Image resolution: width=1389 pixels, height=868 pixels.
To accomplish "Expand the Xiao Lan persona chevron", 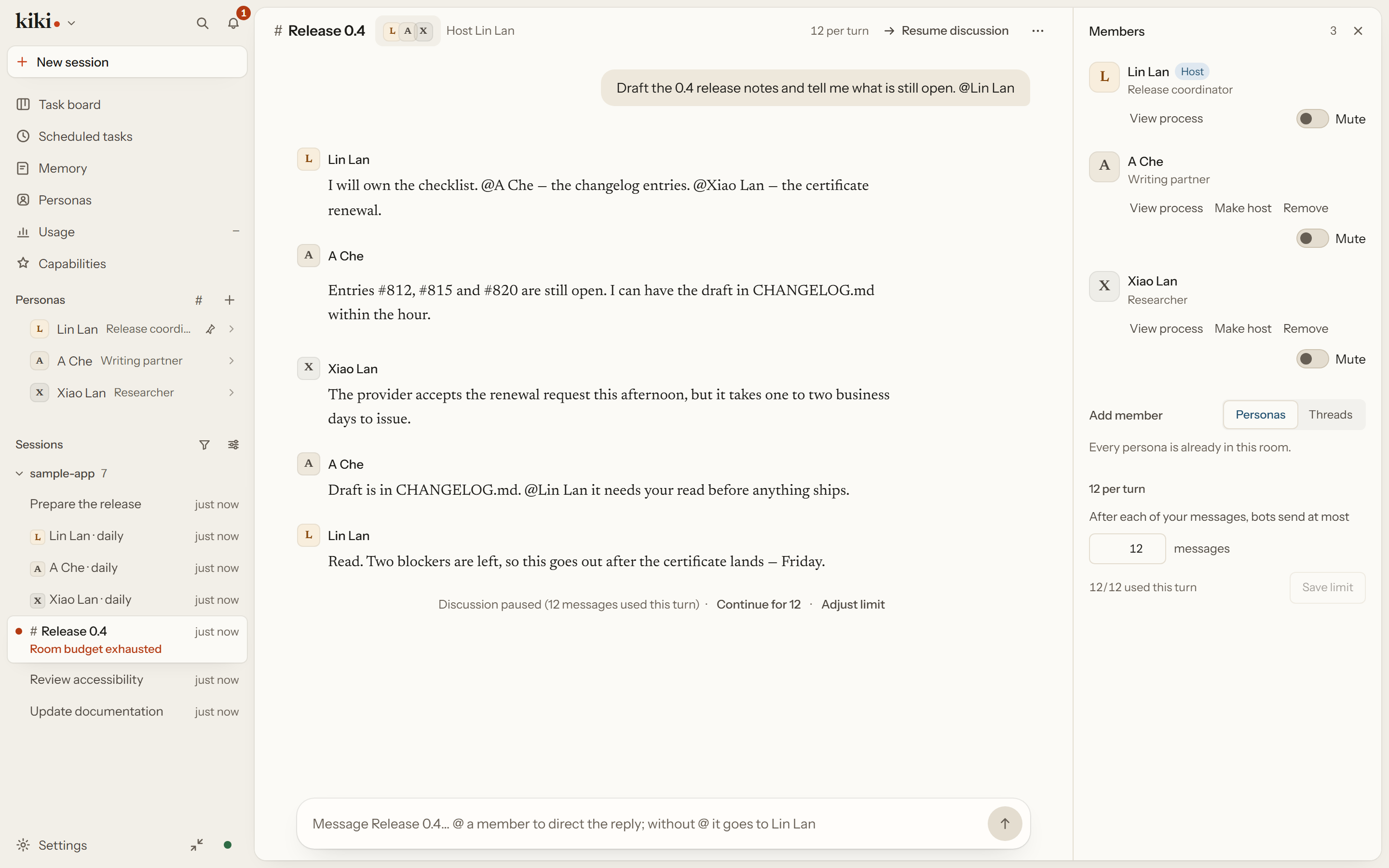I will point(231,393).
